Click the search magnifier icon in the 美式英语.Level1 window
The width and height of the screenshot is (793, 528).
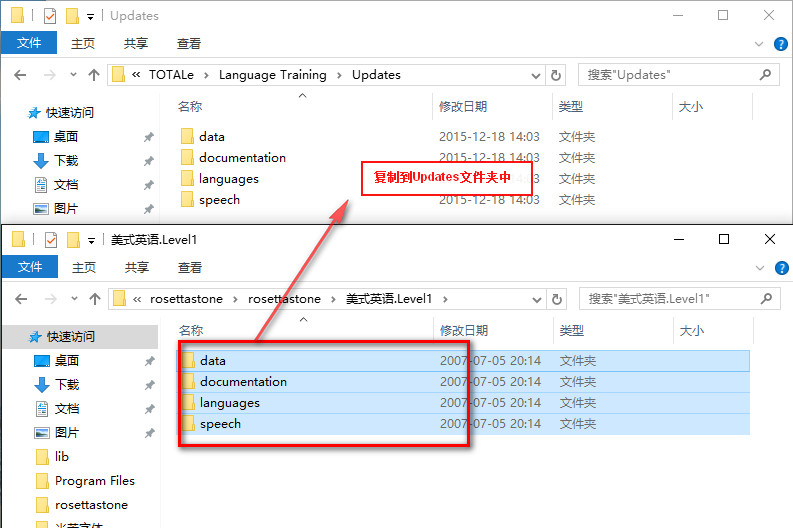[767, 299]
